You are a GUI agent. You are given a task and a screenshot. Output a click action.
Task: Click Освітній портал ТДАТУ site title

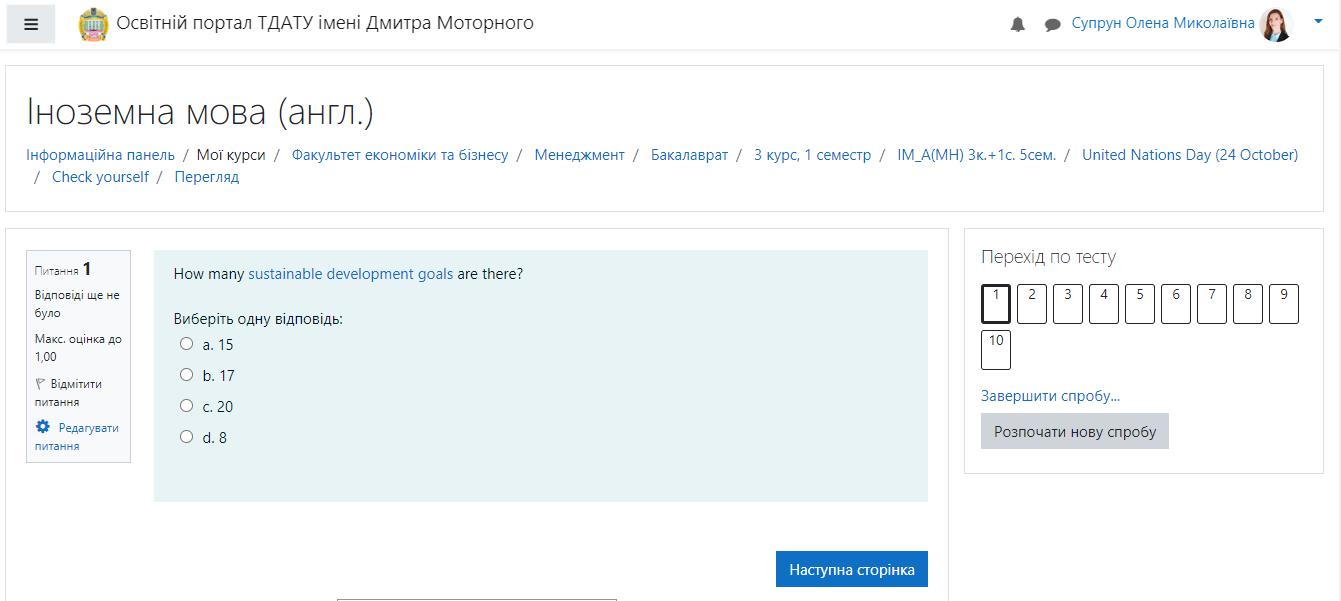coord(325,23)
